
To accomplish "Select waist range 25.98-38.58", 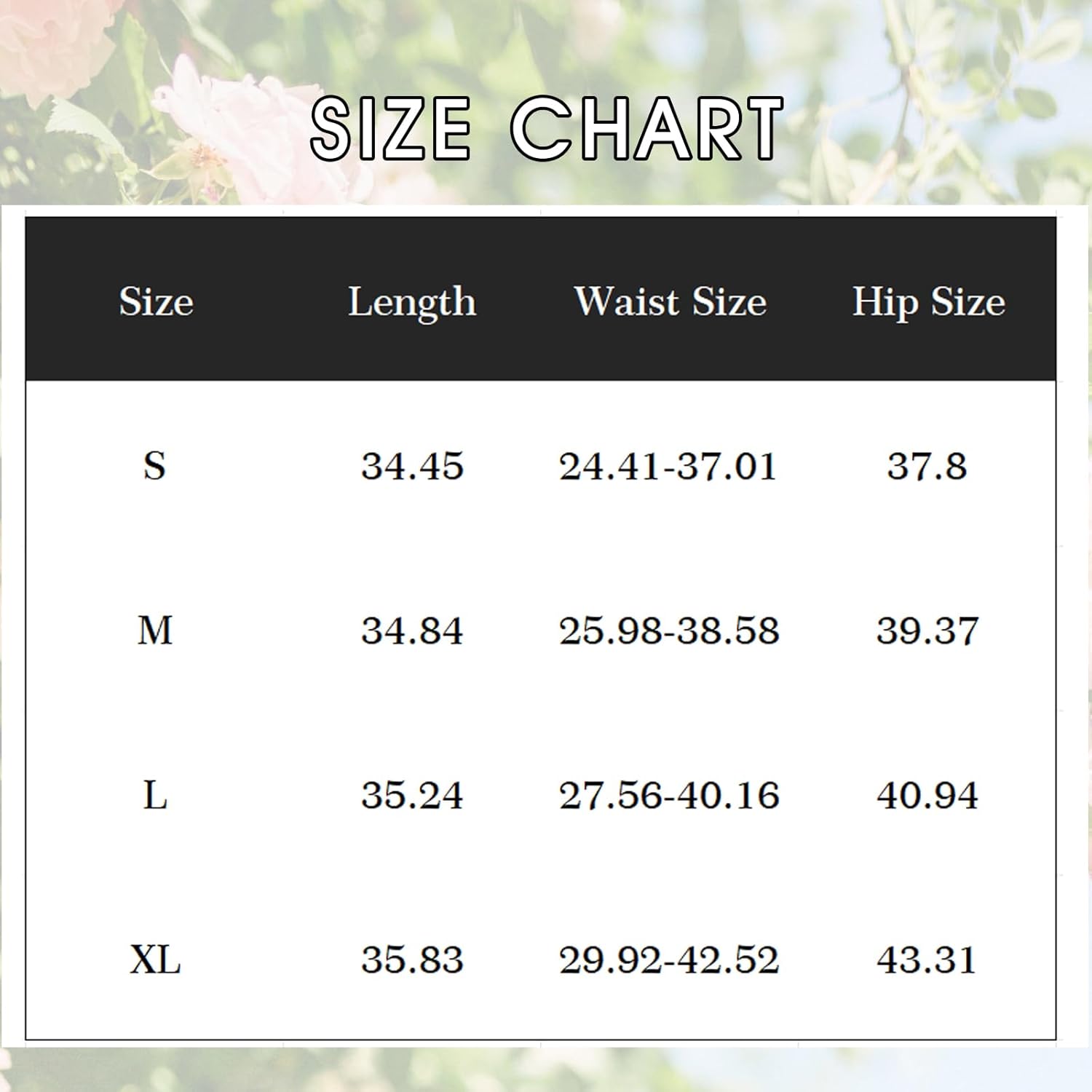I will coord(668,630).
